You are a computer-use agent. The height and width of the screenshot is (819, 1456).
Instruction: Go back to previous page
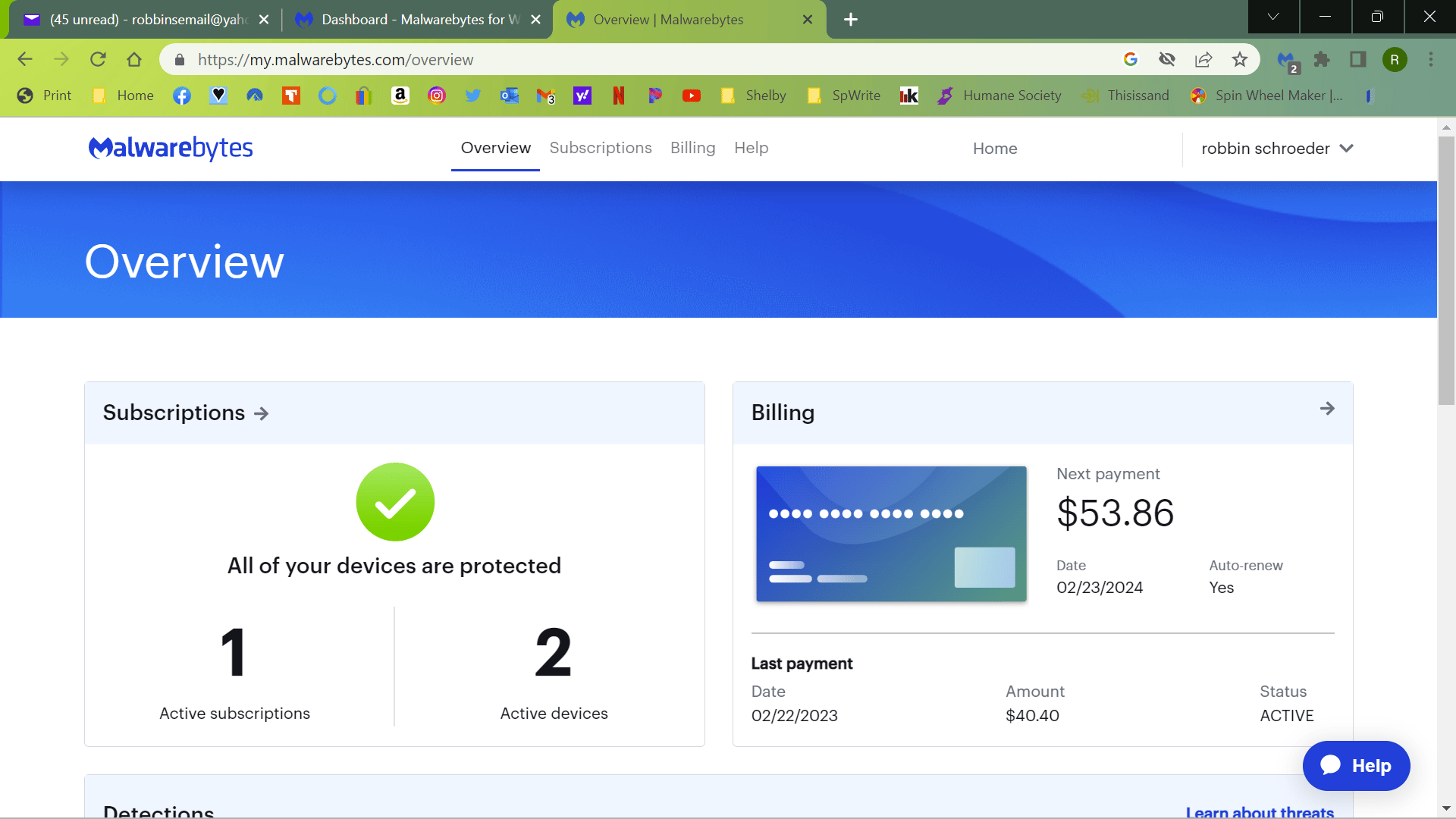coord(25,59)
